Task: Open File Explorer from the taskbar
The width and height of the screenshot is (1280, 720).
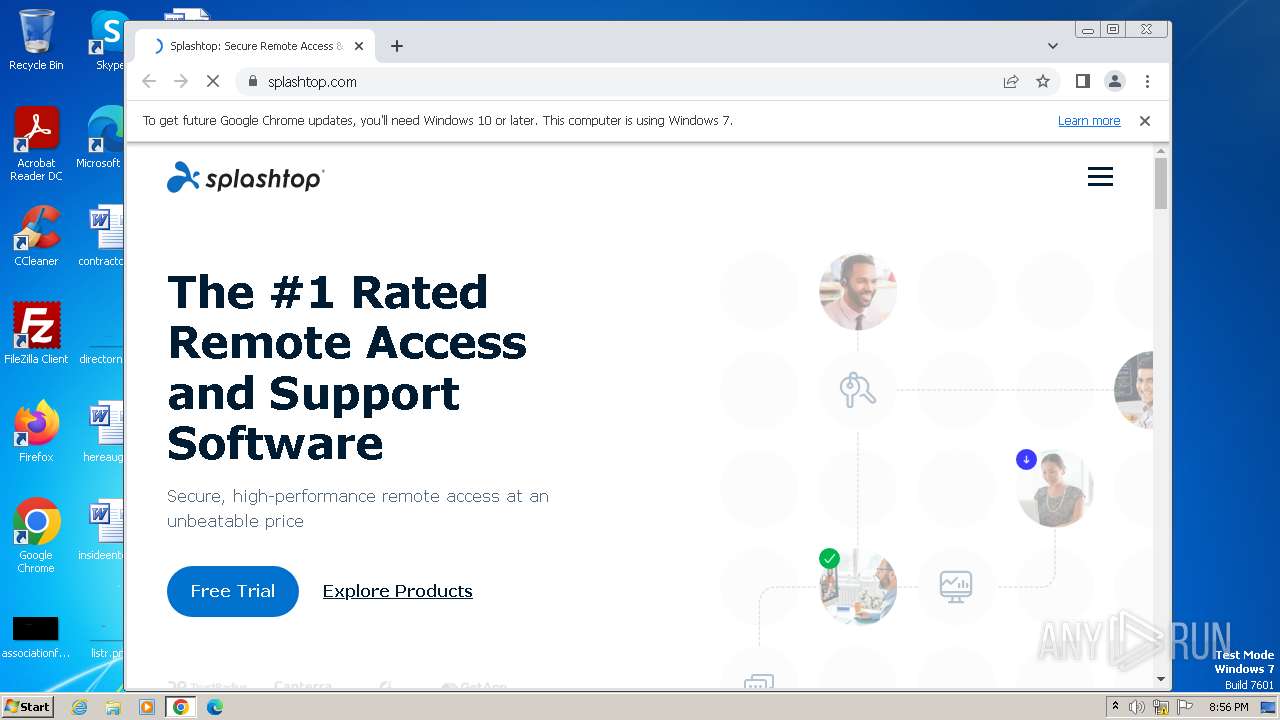Action: (x=113, y=707)
